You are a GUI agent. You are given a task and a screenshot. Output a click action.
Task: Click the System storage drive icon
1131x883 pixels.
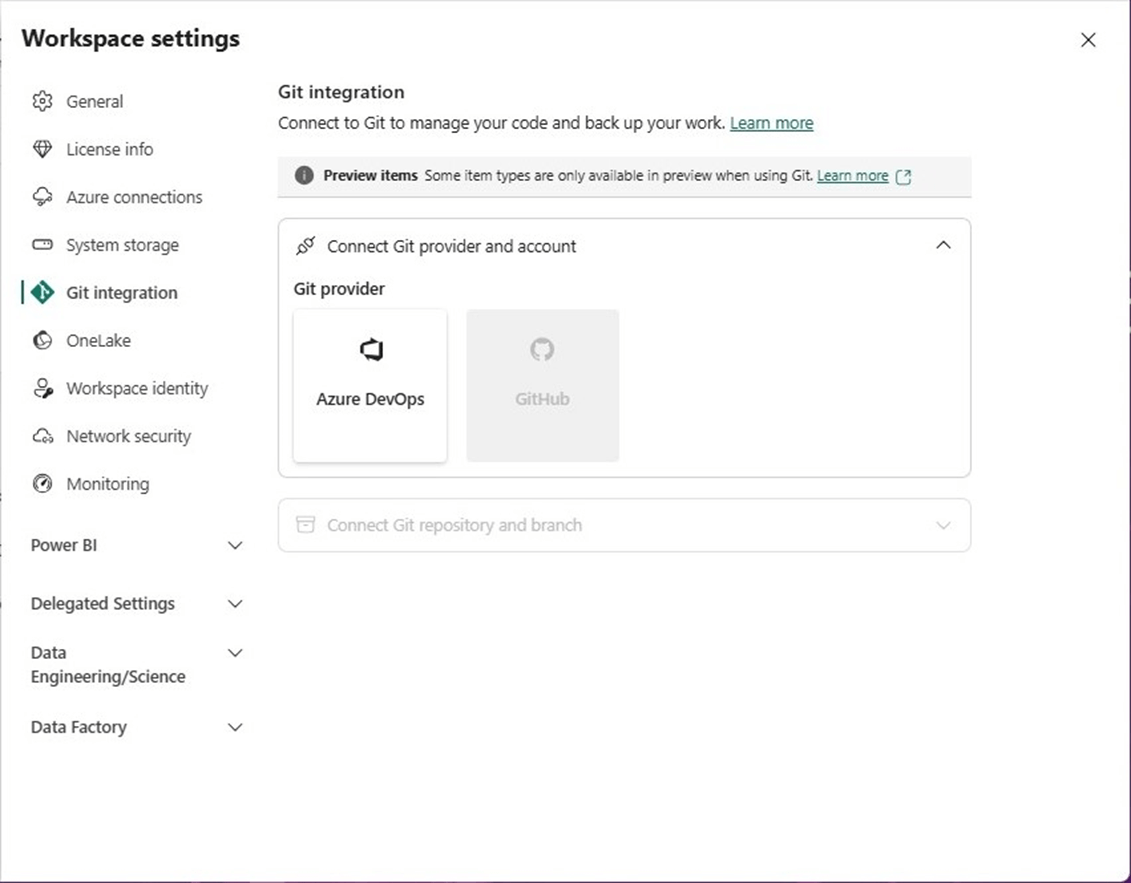(42, 245)
